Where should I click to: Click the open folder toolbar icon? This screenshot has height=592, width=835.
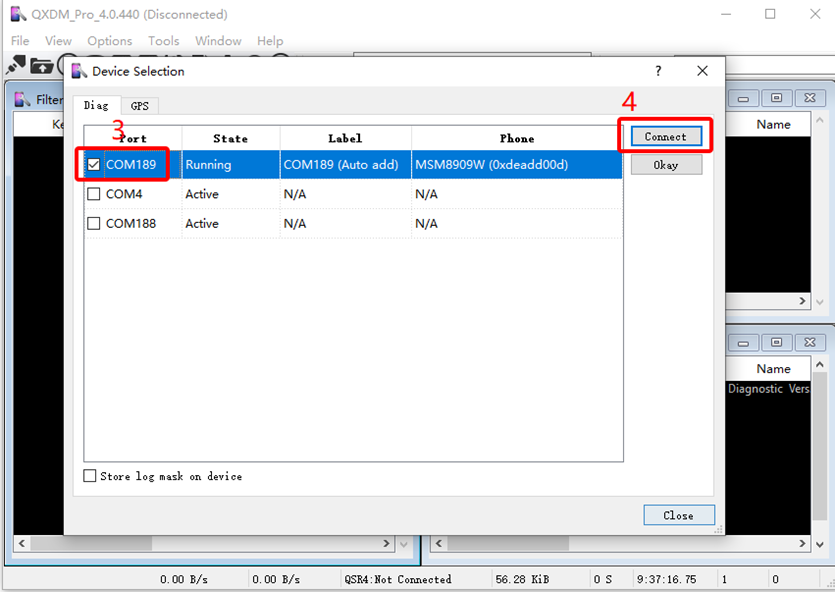tap(42, 65)
